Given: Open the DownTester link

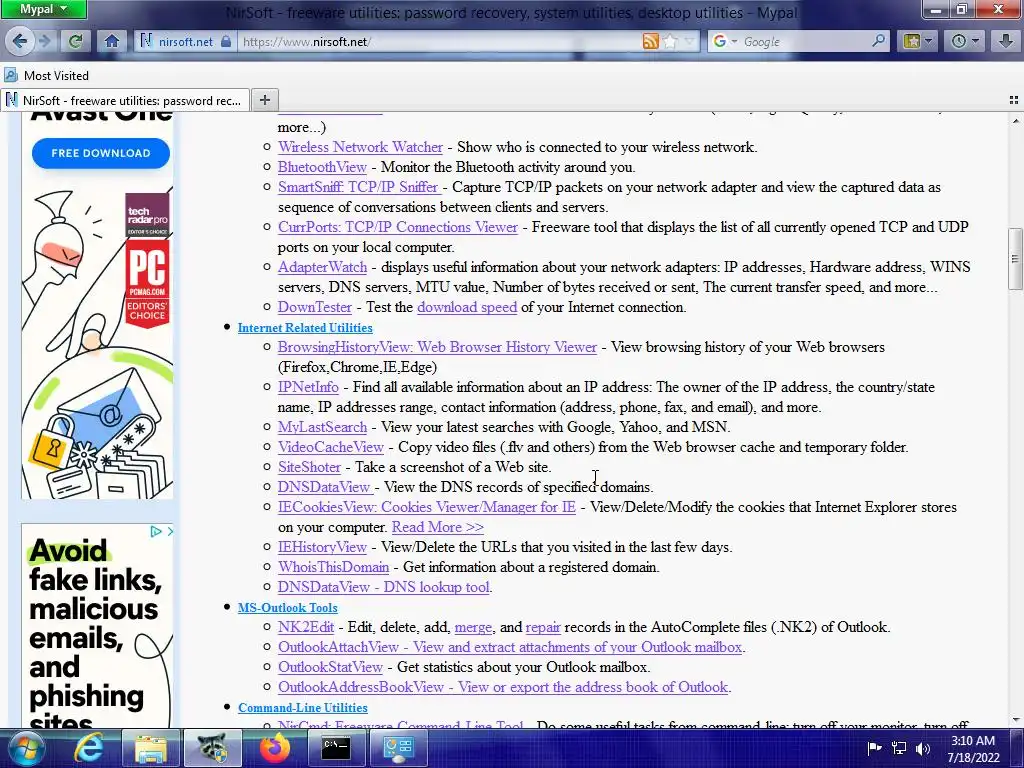Looking at the screenshot, I should (315, 307).
